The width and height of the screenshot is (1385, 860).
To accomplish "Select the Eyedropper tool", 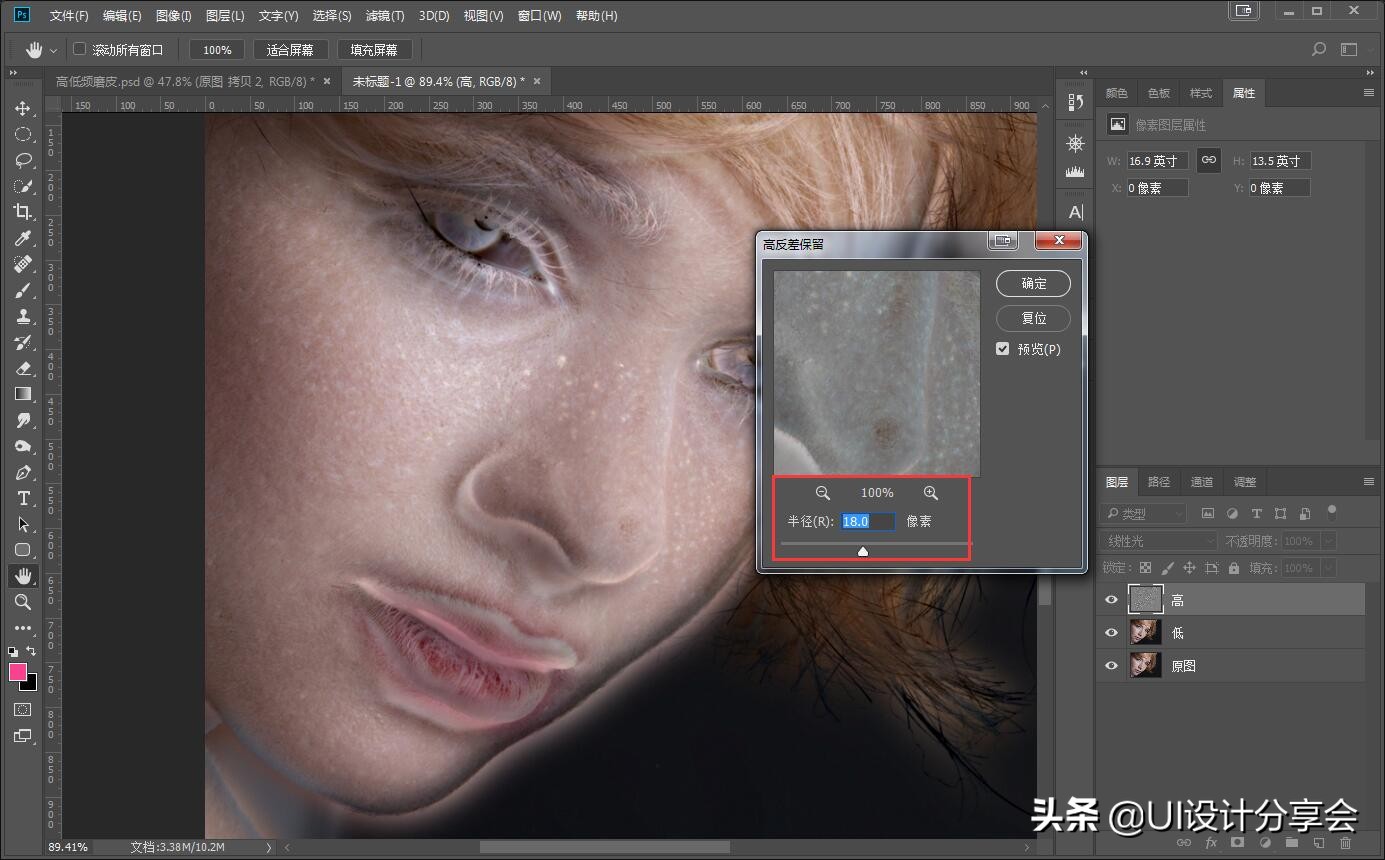I will [x=22, y=238].
